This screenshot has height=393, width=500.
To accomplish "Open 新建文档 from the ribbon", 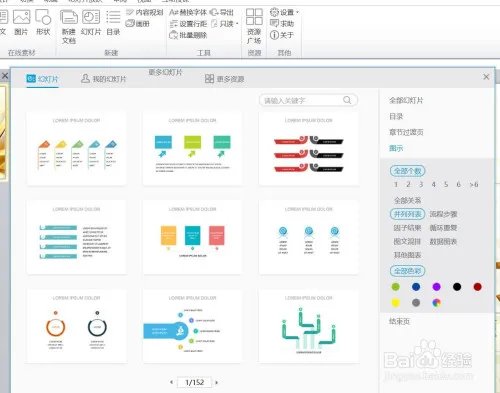I will tap(69, 27).
